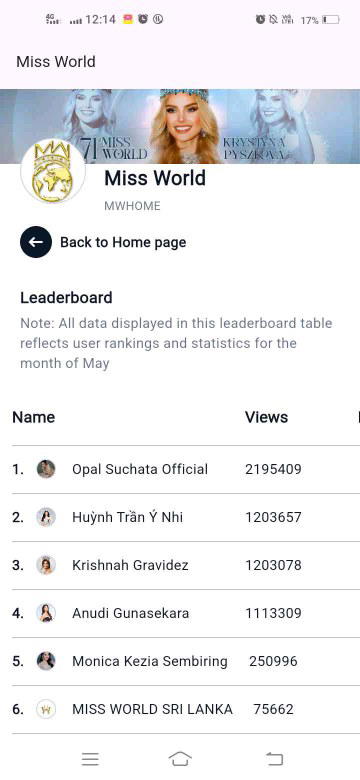Tap the Android home navigation button
The width and height of the screenshot is (360, 780).
pyautogui.click(x=180, y=759)
